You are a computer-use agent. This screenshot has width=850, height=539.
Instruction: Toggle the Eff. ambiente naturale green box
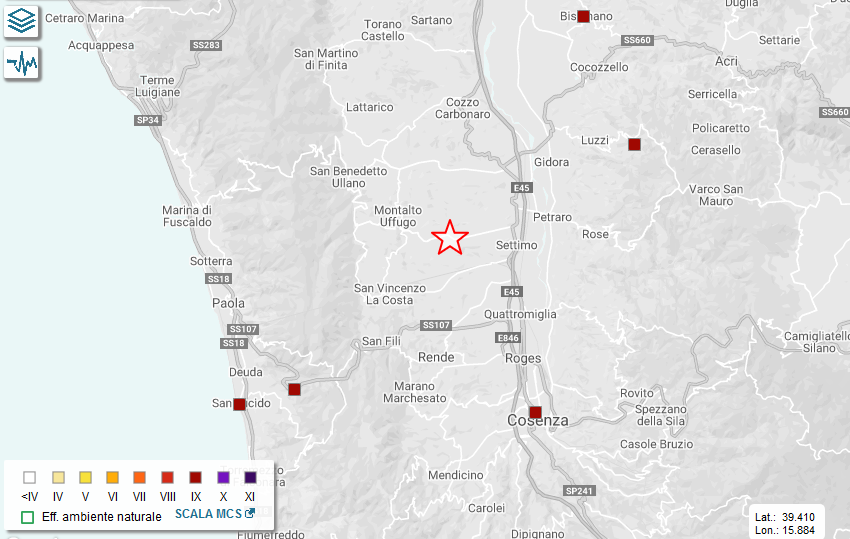point(28,517)
